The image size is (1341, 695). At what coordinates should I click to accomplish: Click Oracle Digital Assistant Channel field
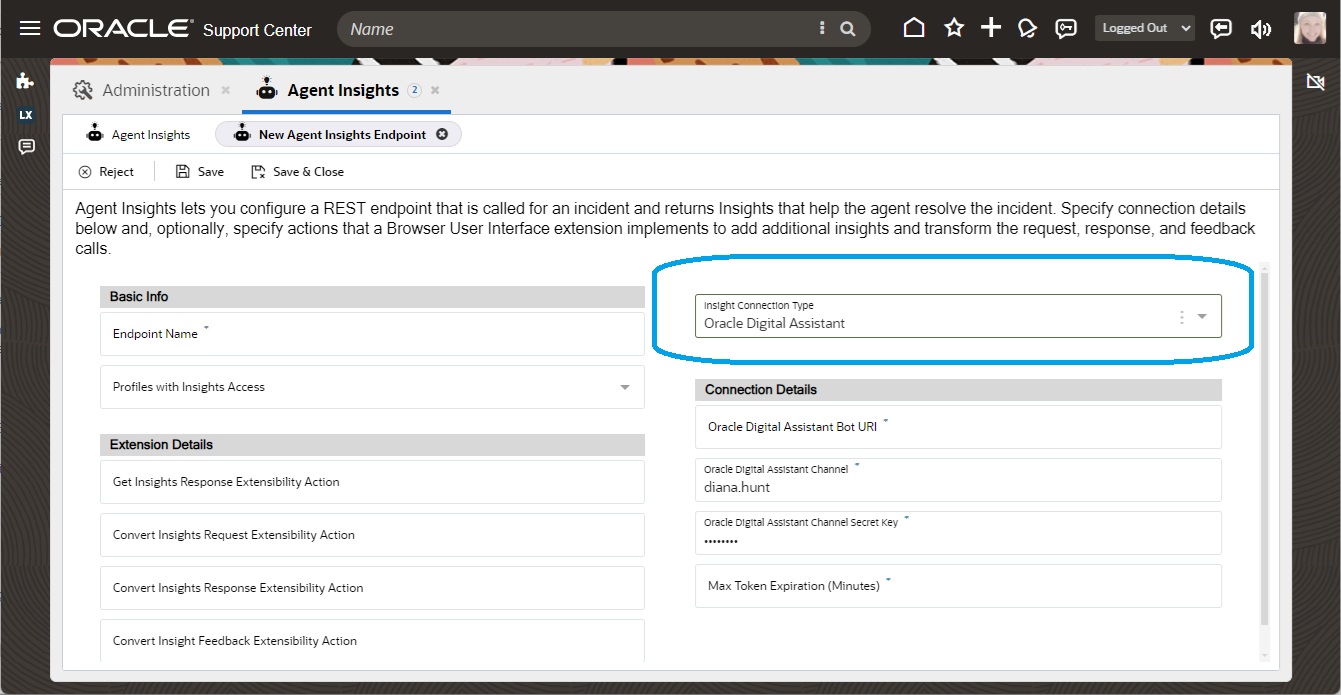[x=958, y=480]
